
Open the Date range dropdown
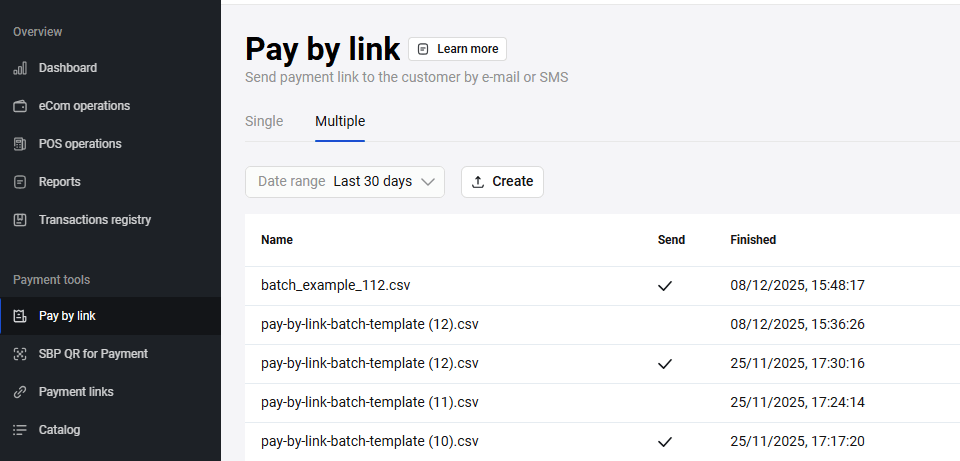tap(344, 182)
